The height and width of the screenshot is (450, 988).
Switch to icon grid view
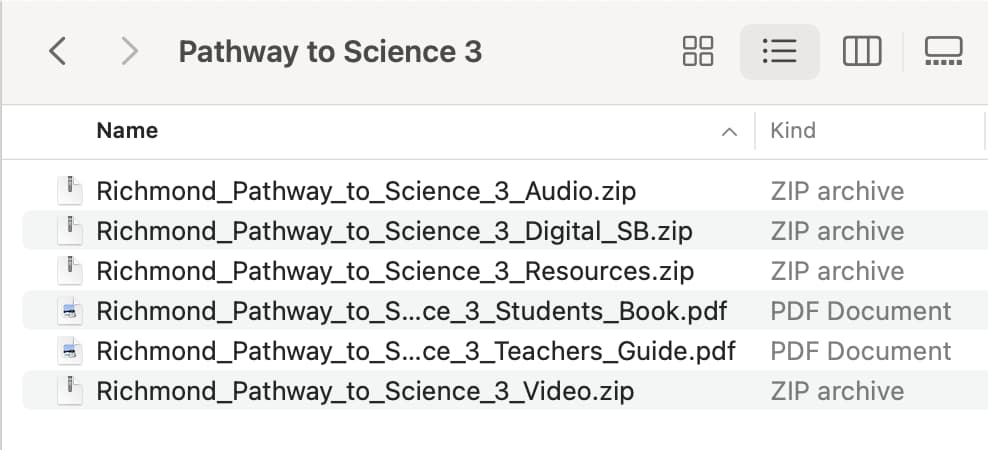coord(698,51)
